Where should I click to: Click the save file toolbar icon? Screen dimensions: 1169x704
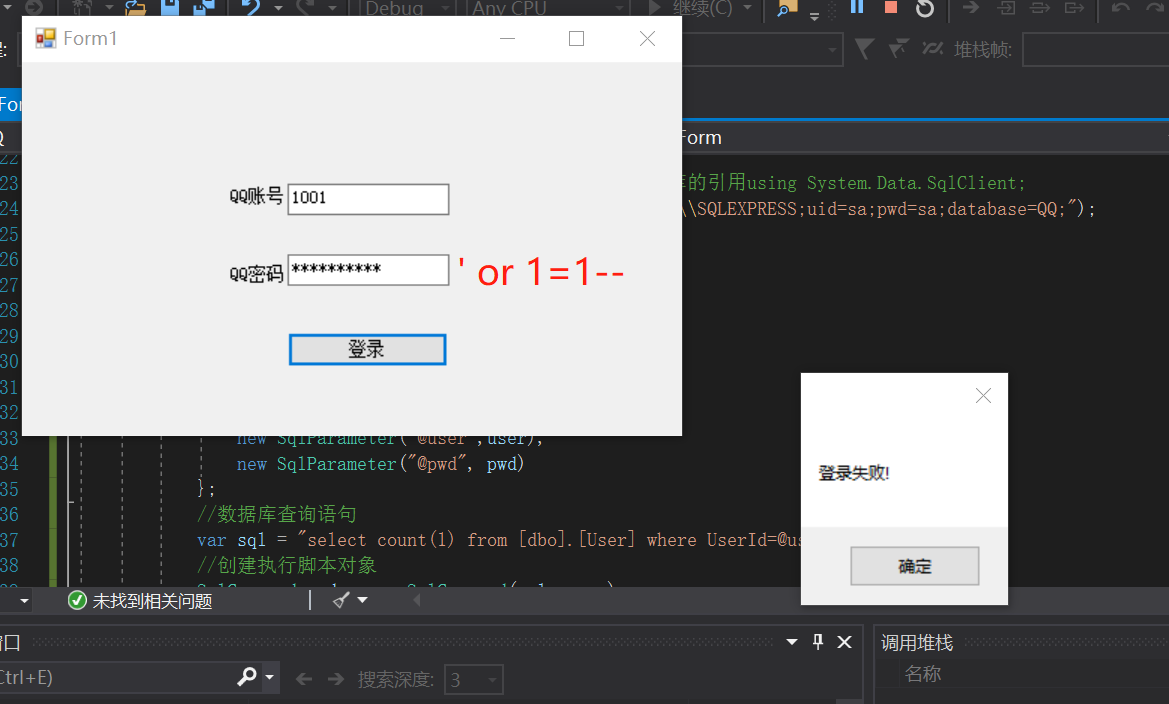[x=170, y=8]
